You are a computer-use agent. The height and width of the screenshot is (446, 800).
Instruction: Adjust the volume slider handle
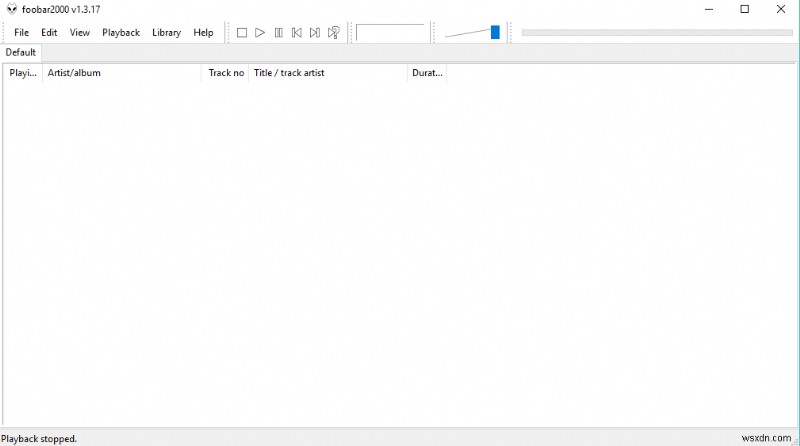tap(495, 32)
